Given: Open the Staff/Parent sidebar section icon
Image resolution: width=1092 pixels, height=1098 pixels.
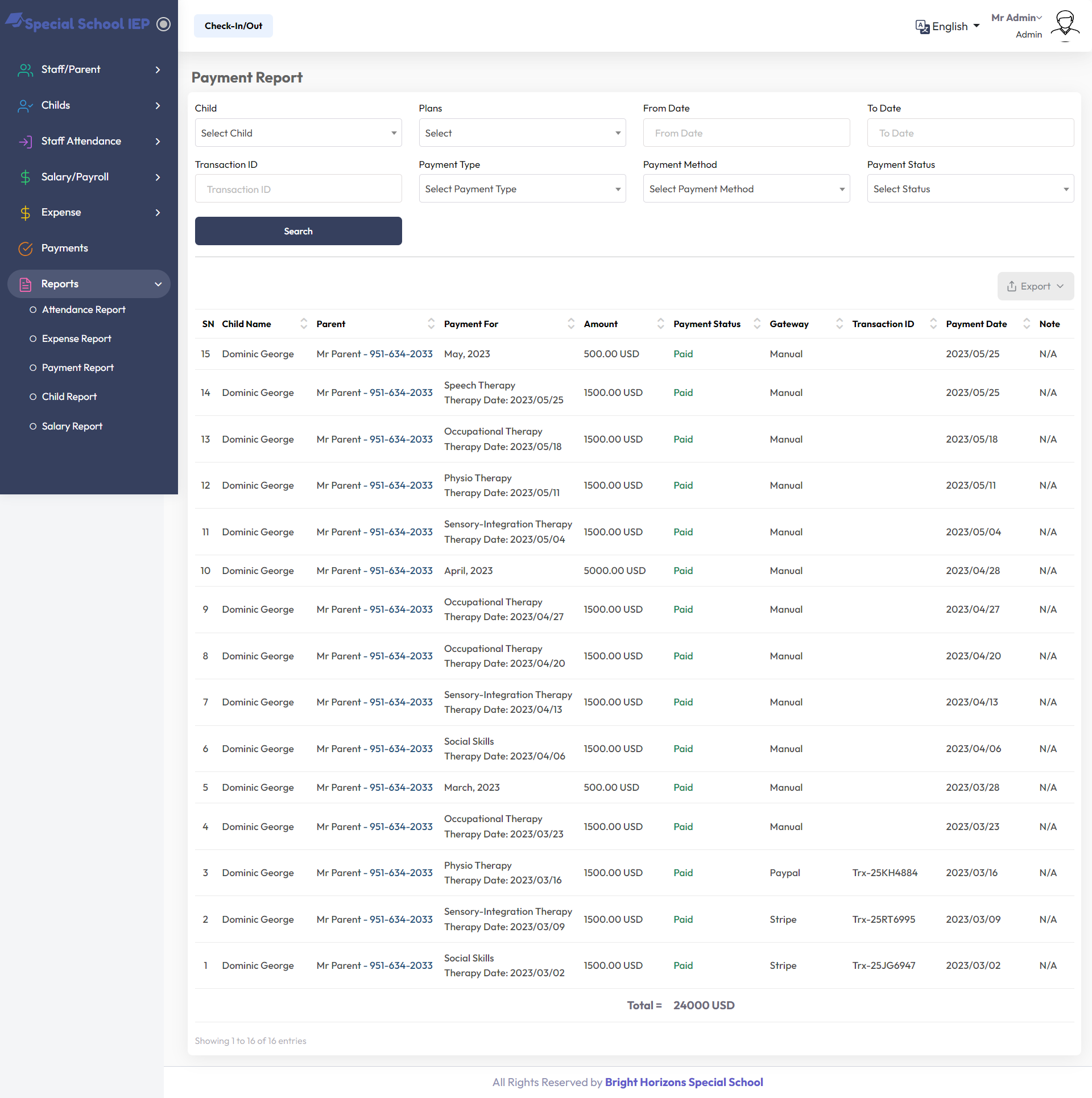Looking at the screenshot, I should [25, 69].
